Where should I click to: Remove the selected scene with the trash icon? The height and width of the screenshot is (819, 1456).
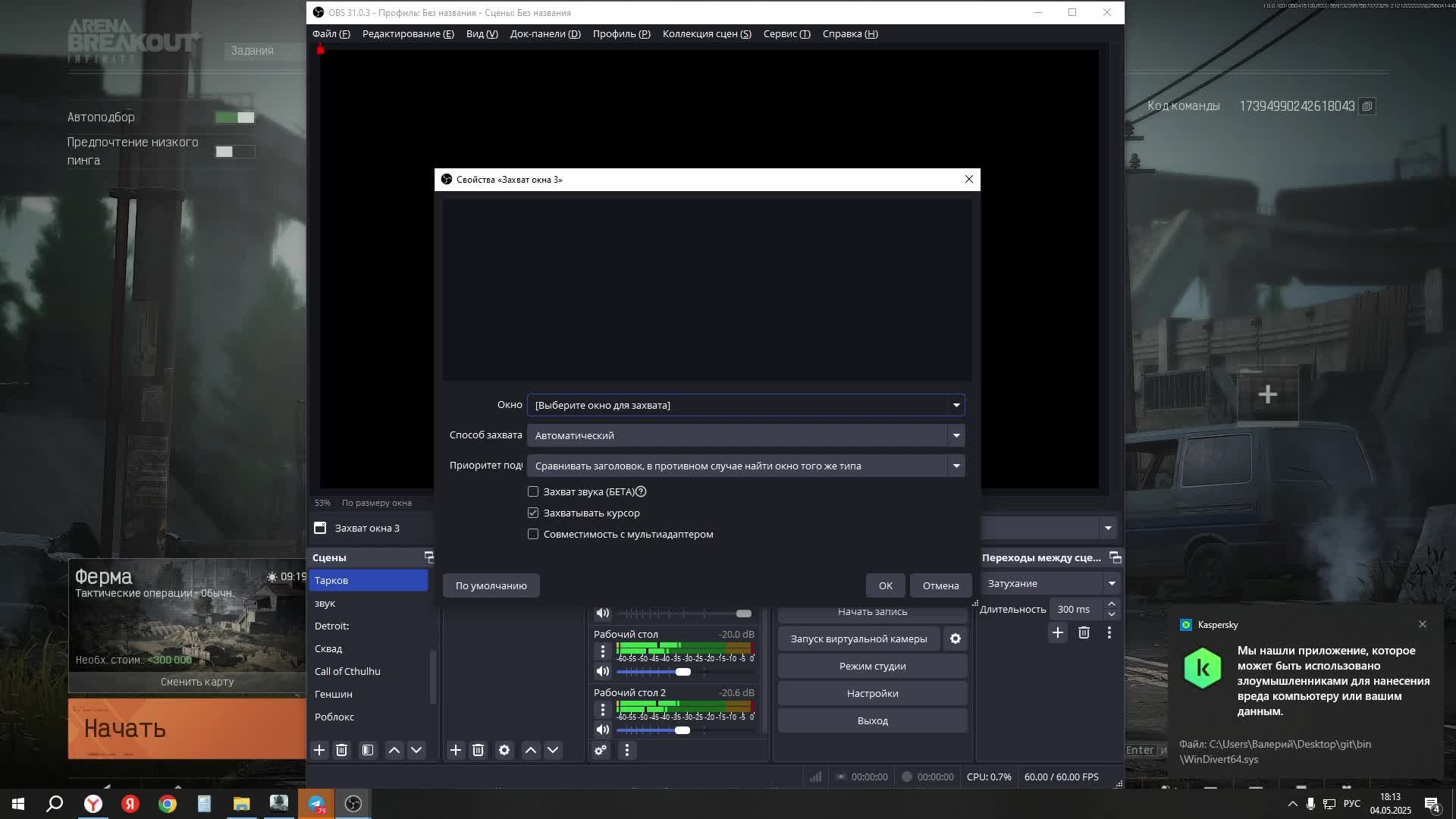pos(341,750)
